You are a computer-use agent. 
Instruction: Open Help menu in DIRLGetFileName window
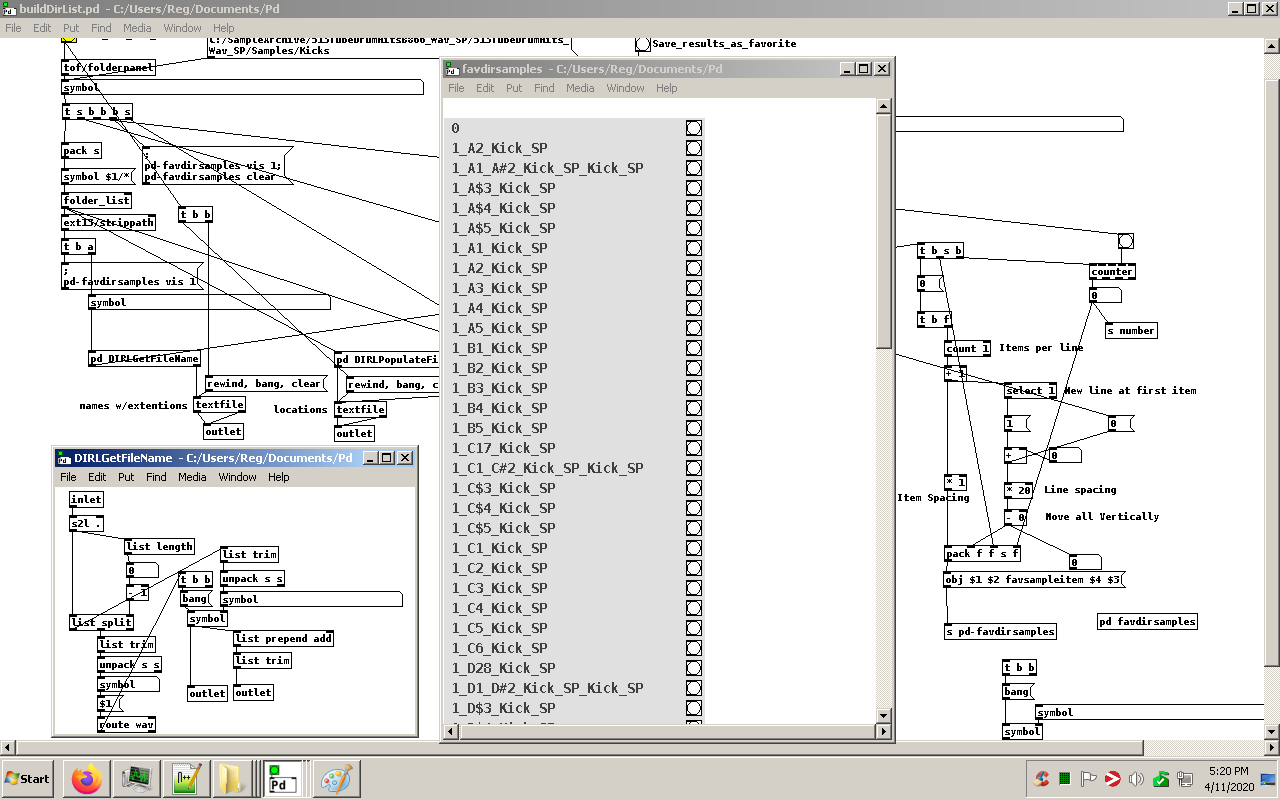278,477
